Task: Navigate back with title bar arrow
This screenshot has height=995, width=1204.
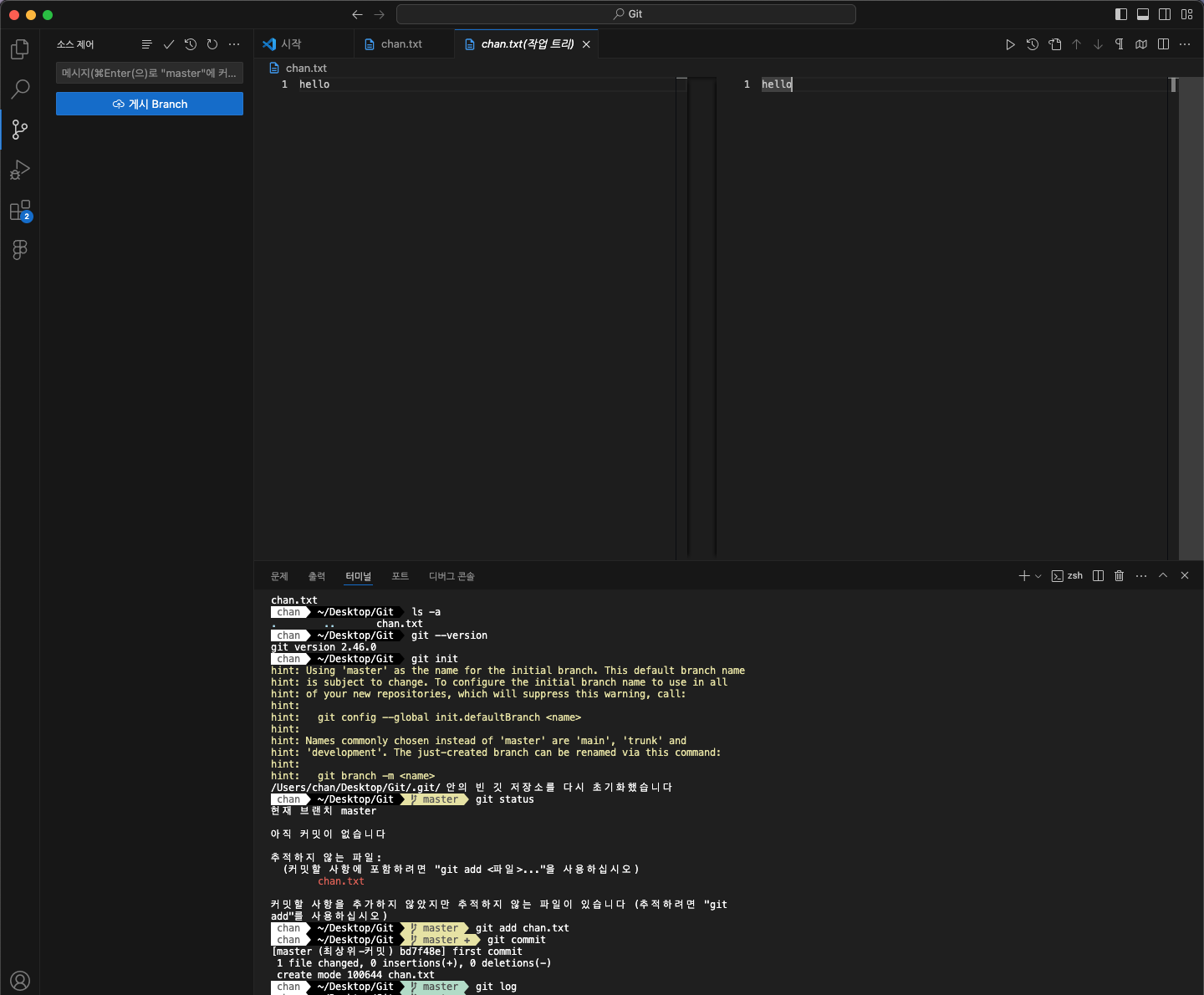Action: (358, 14)
